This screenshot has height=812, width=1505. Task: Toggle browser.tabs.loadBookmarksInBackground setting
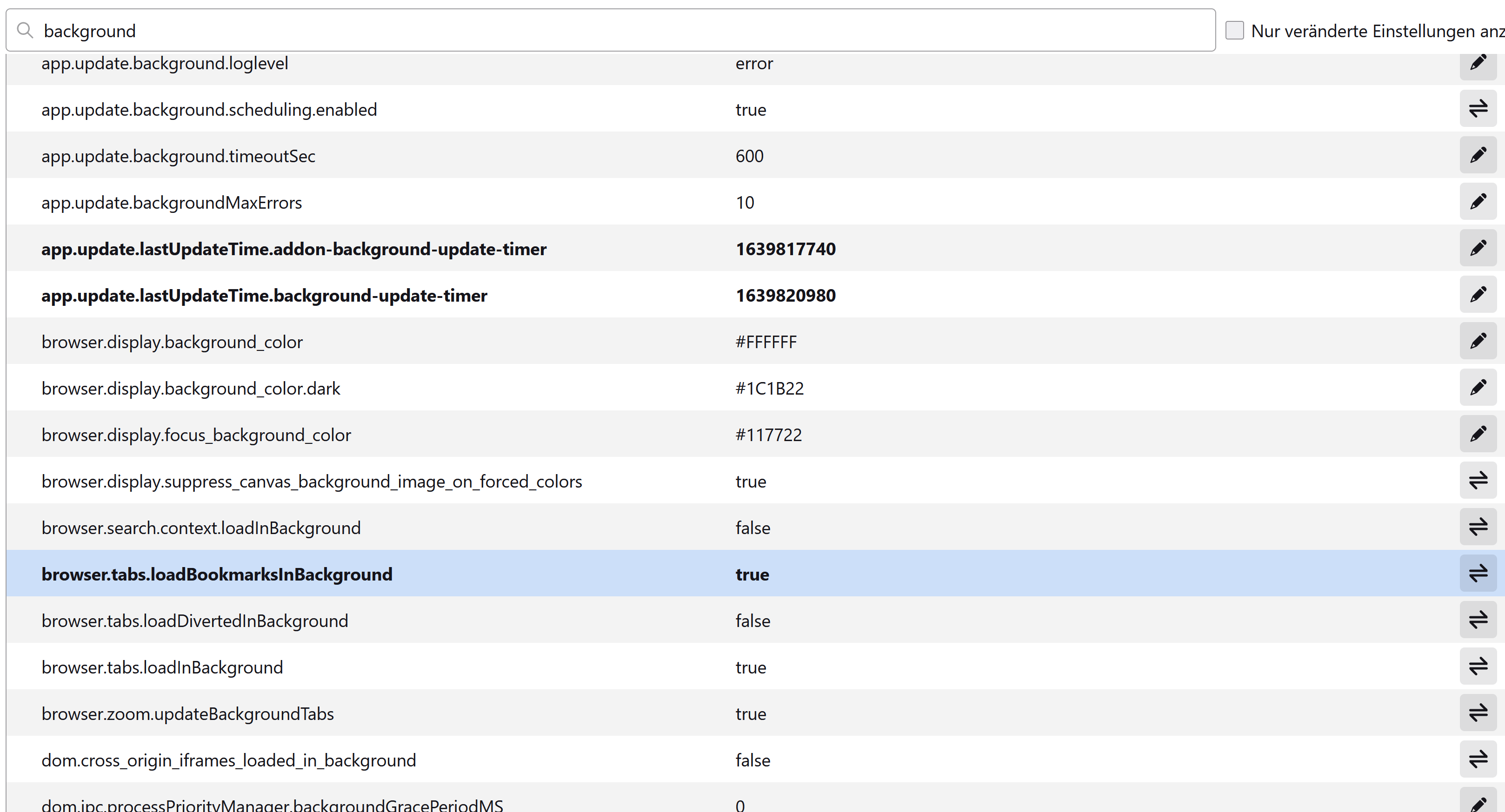tap(1478, 573)
